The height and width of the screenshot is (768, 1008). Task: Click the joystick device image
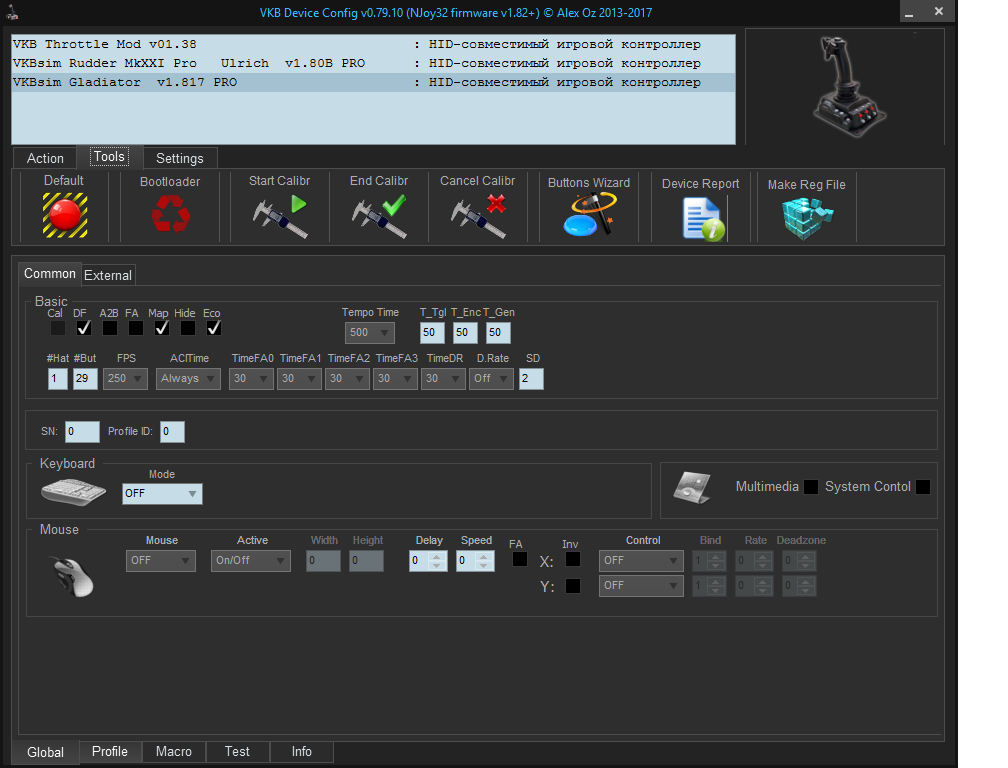point(848,87)
